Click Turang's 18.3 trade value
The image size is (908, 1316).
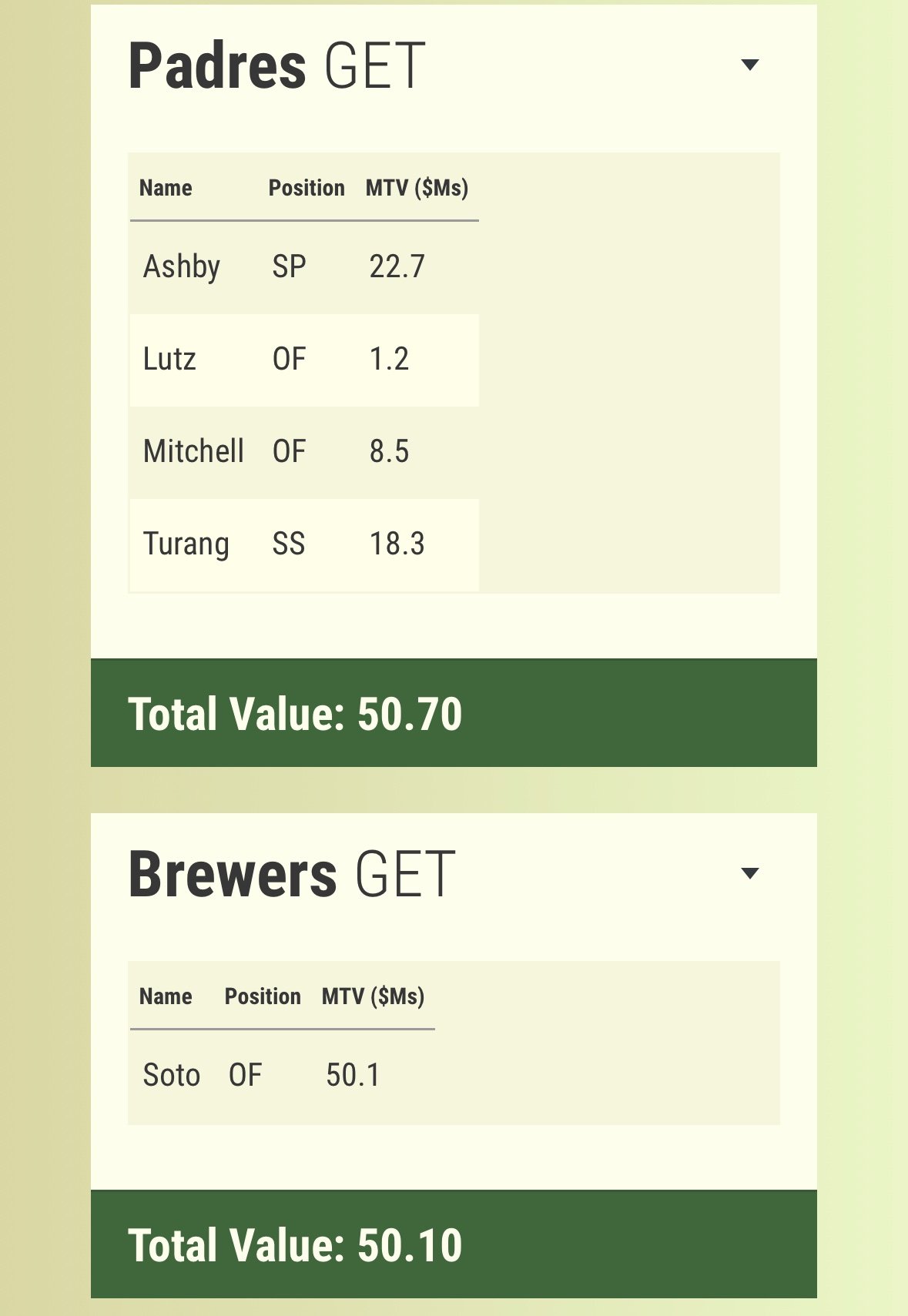point(397,544)
